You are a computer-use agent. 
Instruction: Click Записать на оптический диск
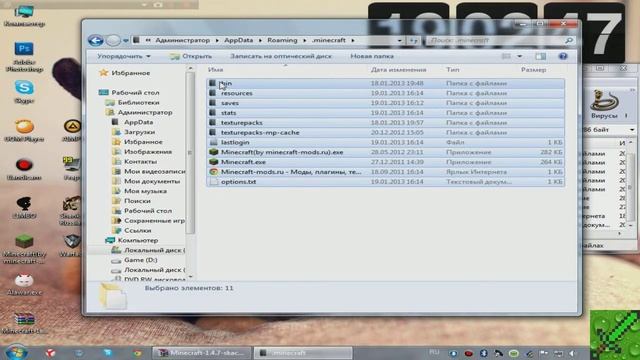(x=281, y=56)
